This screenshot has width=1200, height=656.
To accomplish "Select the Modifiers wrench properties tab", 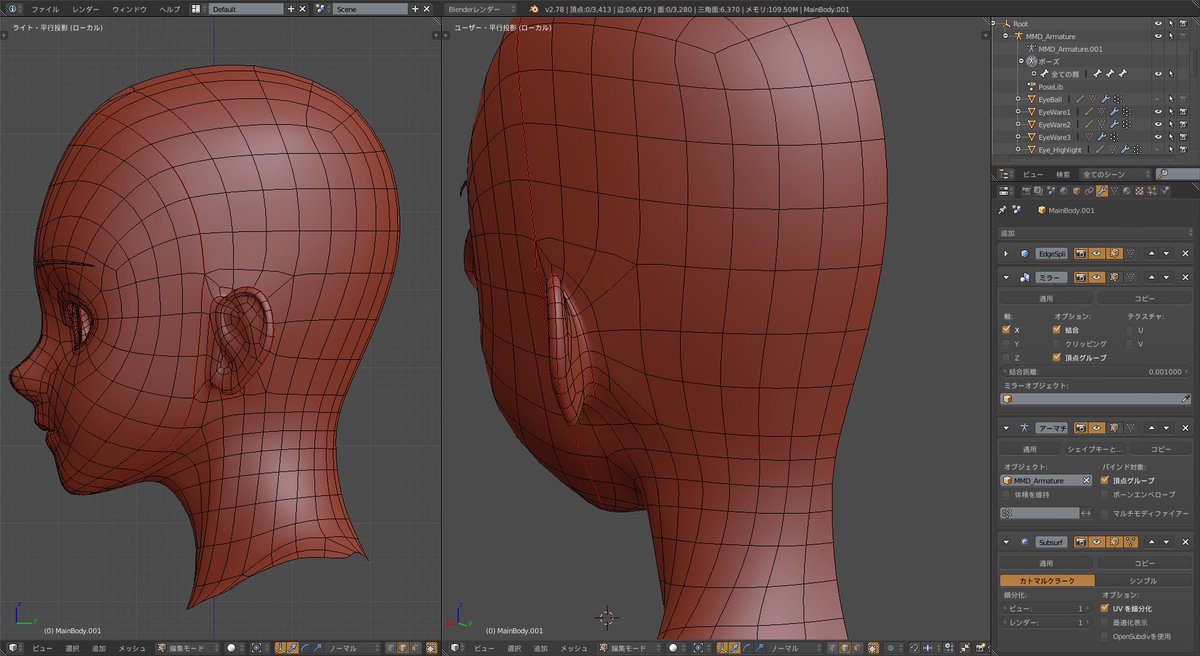I will click(x=1101, y=190).
